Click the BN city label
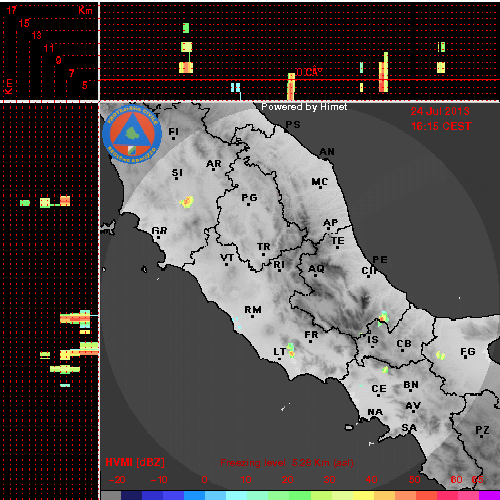Screen dimensions: 500x500 click(x=411, y=385)
